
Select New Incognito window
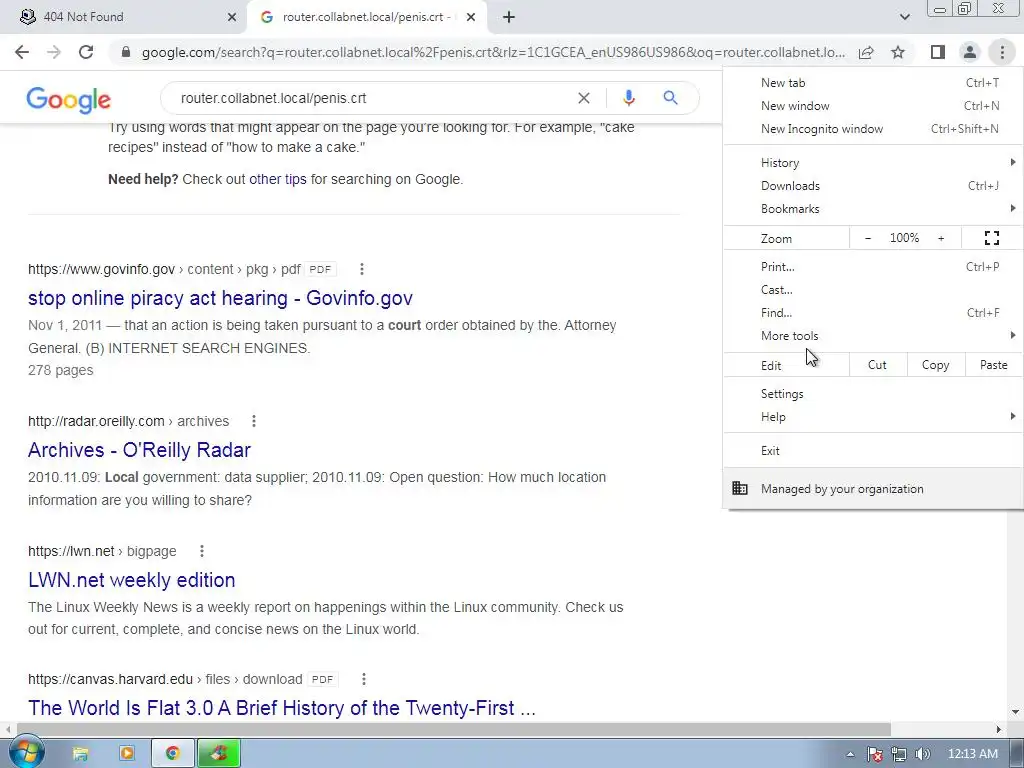(873, 129)
